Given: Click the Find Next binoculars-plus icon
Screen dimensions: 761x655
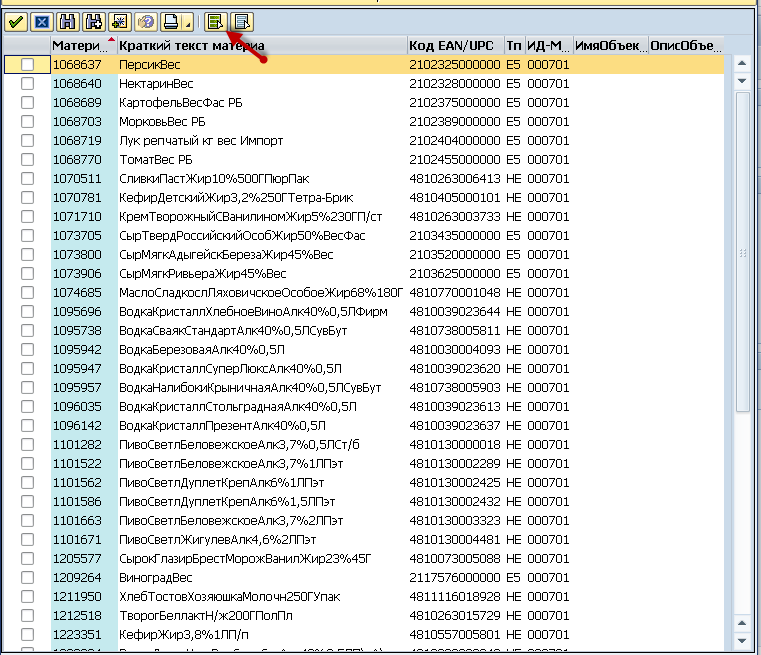Looking at the screenshot, I should pyautogui.click(x=94, y=22).
